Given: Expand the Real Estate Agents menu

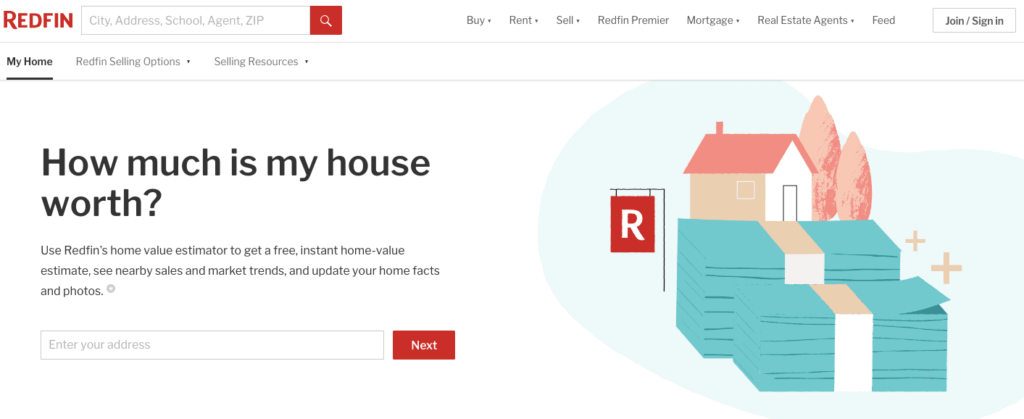Looking at the screenshot, I should tap(806, 20).
